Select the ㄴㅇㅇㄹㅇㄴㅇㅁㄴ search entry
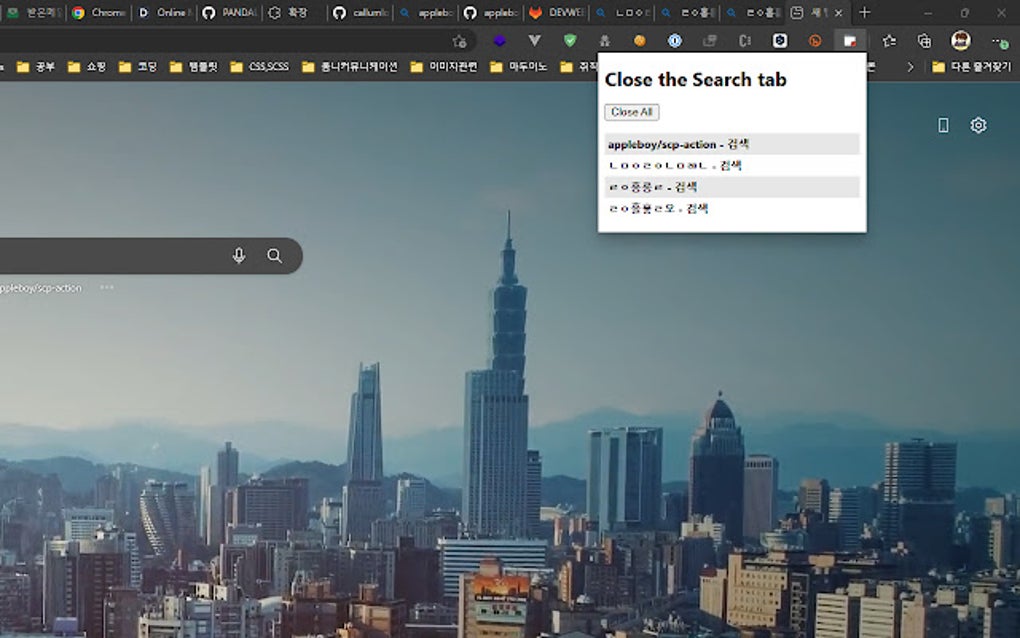This screenshot has width=1020, height=638. [732, 165]
